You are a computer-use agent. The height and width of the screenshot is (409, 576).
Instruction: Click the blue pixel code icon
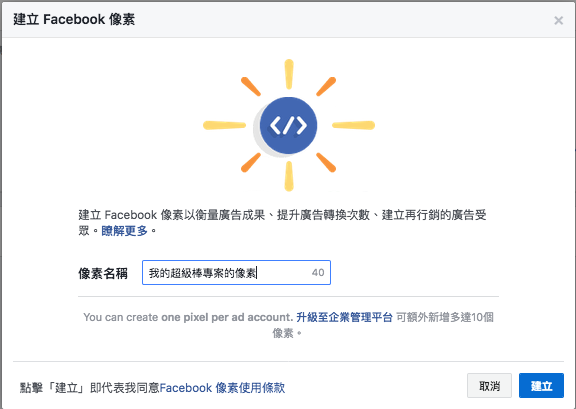point(288,125)
